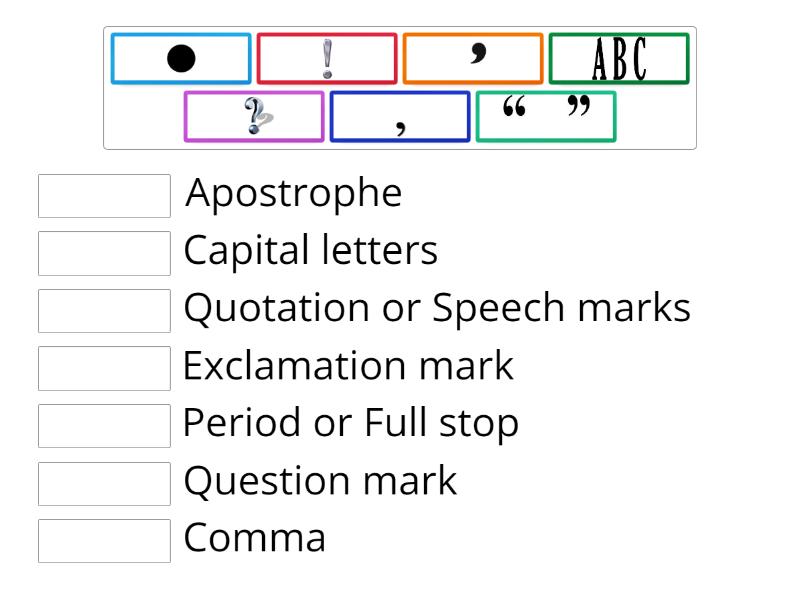Click the answer box beside Quotation or Speech marks
Image resolution: width=800 pixels, height=600 pixels.
(x=104, y=310)
